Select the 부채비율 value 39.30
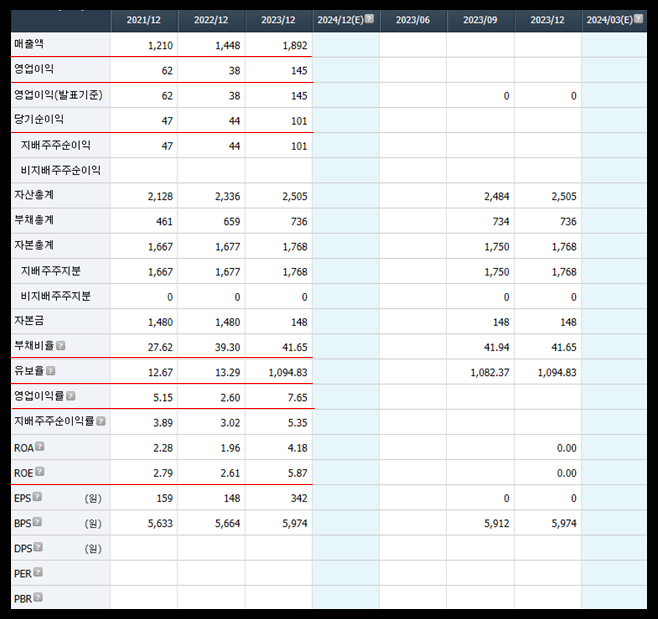Viewport: 658px width, 619px height. coord(227,347)
